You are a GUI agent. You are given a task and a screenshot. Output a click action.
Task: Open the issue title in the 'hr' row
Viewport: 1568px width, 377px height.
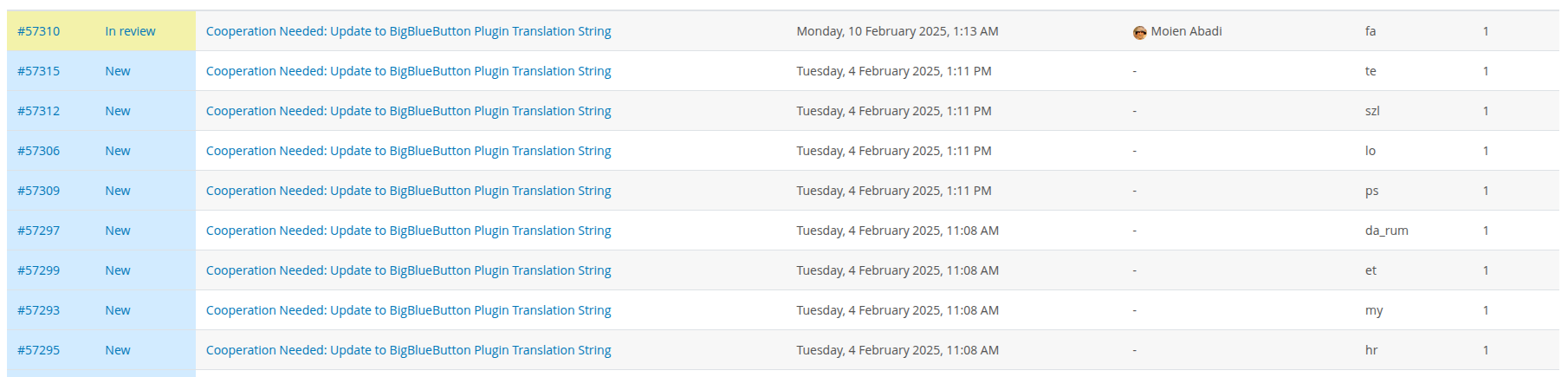pyautogui.click(x=408, y=350)
